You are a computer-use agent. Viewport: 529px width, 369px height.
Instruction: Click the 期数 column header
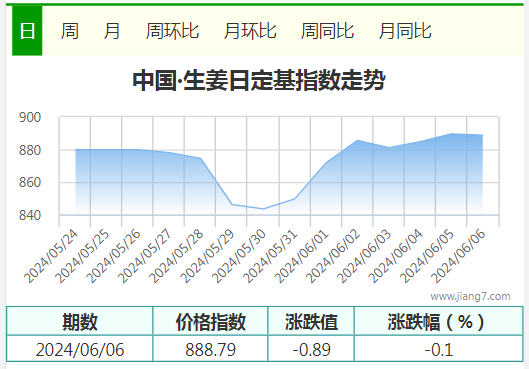(80, 321)
